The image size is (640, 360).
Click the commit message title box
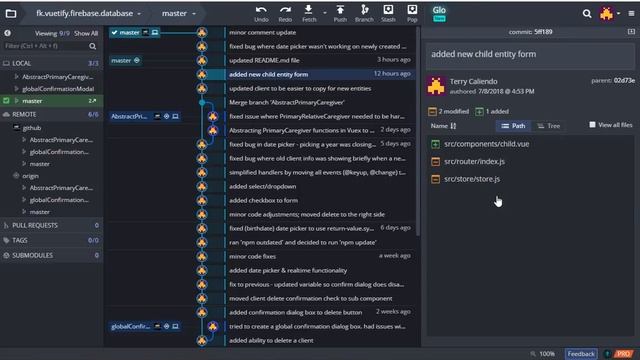click(x=530, y=55)
